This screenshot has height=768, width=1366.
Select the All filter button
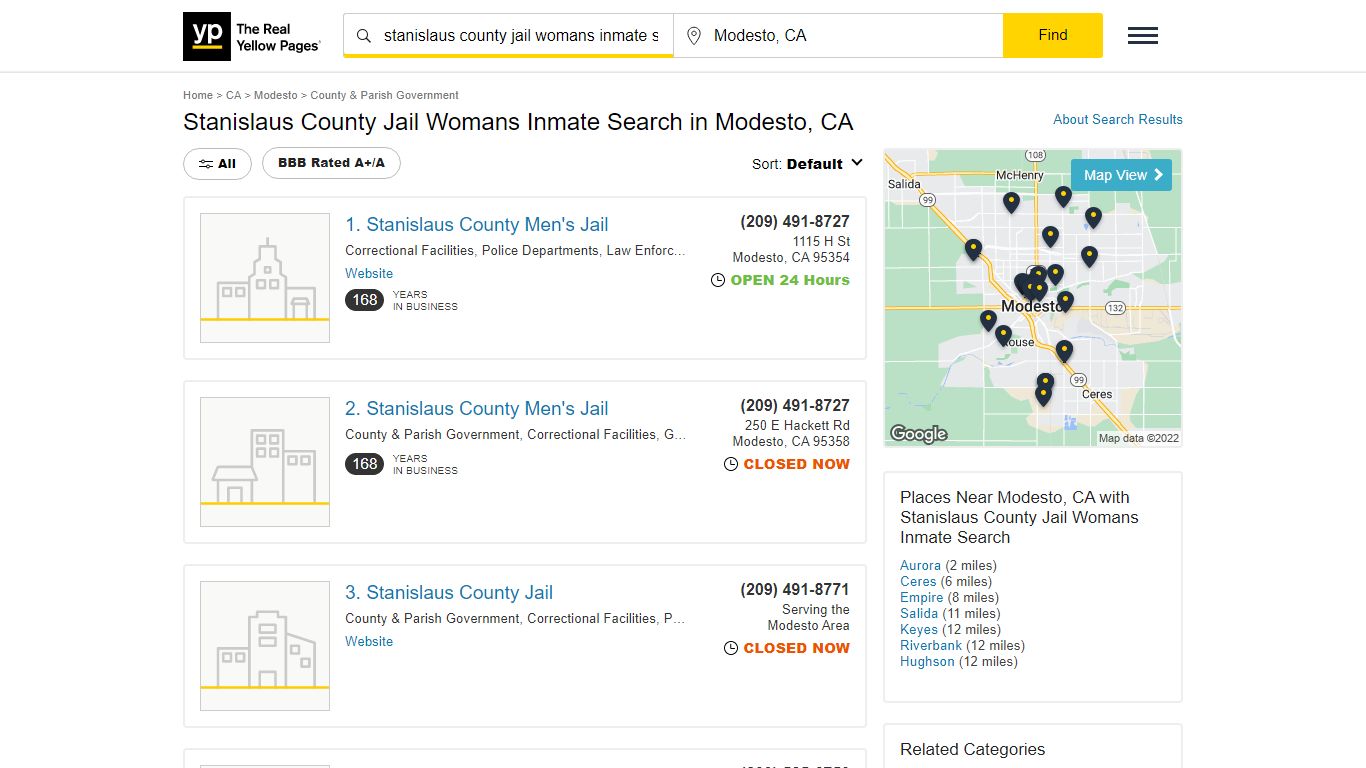pos(217,164)
